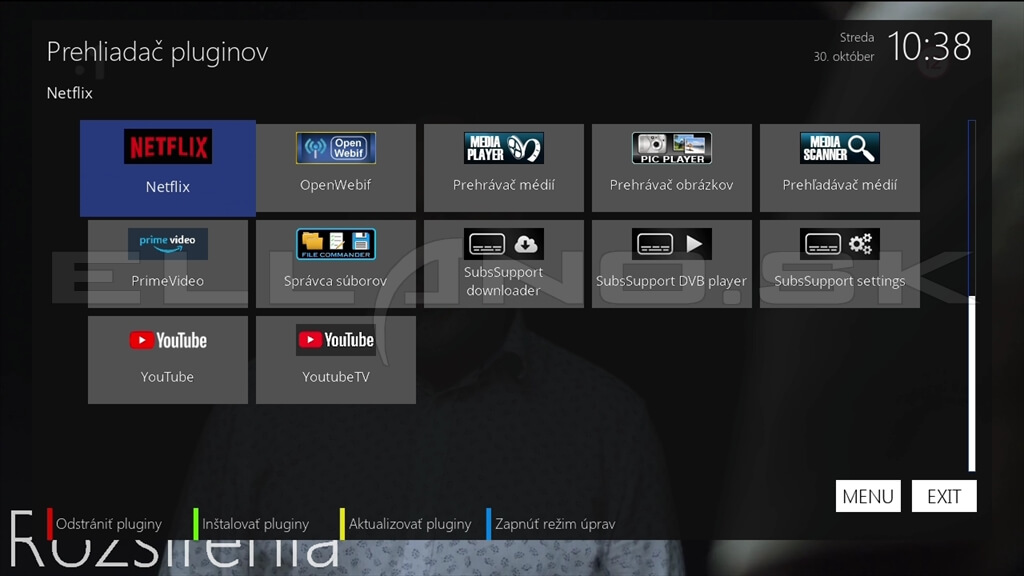This screenshot has width=1024, height=576.
Task: Open the Media Scanner plugin (Prehľadávač médií)
Action: point(840,168)
